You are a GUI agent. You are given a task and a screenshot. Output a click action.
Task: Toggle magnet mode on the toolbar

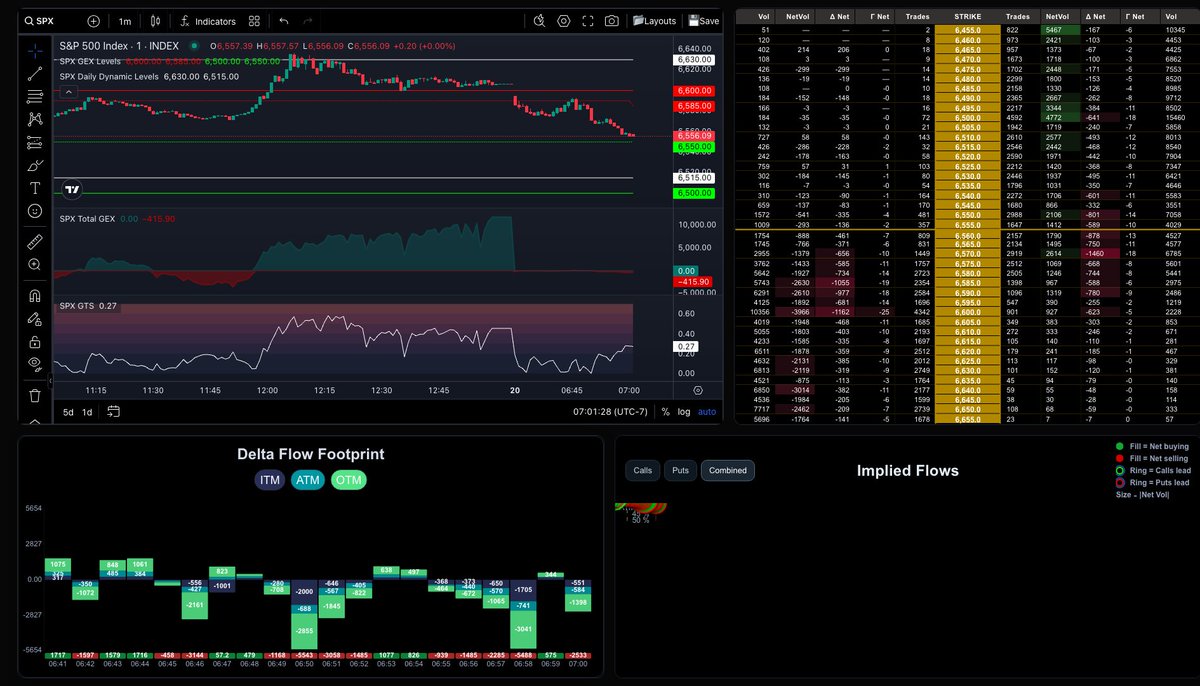click(35, 296)
